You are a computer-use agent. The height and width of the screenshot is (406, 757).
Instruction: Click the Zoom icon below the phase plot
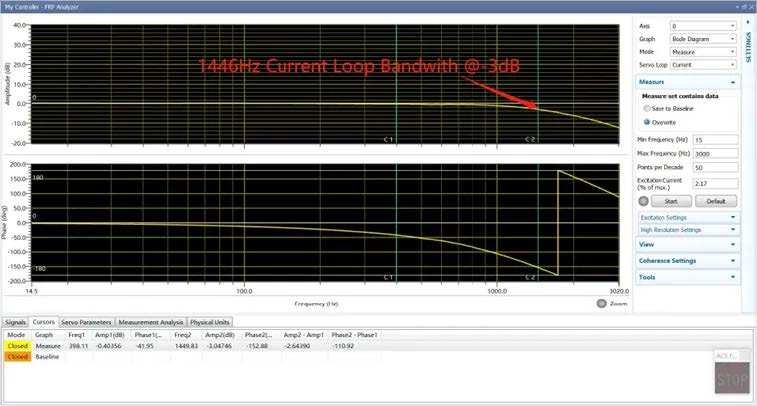pyautogui.click(x=603, y=303)
